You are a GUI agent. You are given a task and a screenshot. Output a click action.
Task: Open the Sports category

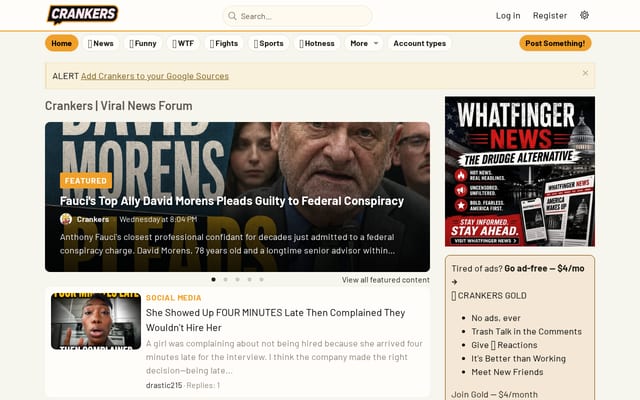pos(269,43)
